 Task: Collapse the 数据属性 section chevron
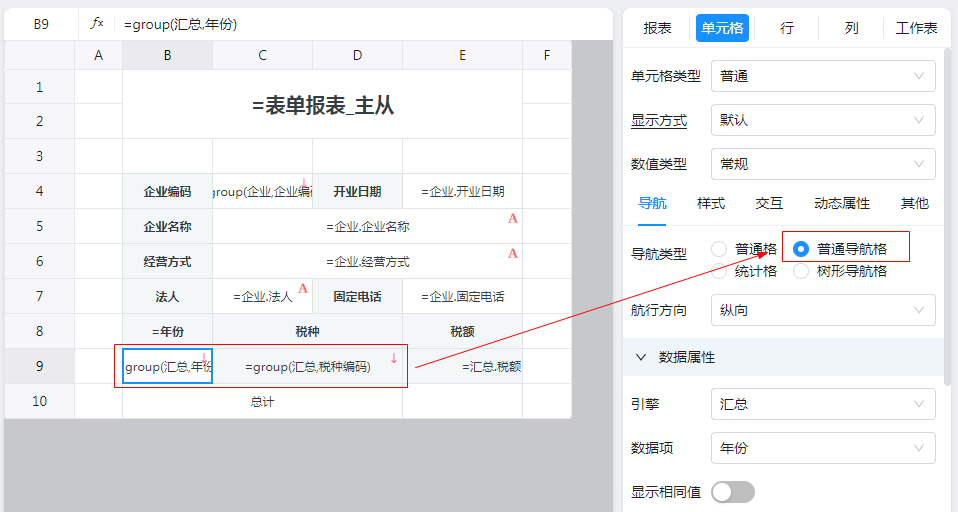[x=640, y=357]
